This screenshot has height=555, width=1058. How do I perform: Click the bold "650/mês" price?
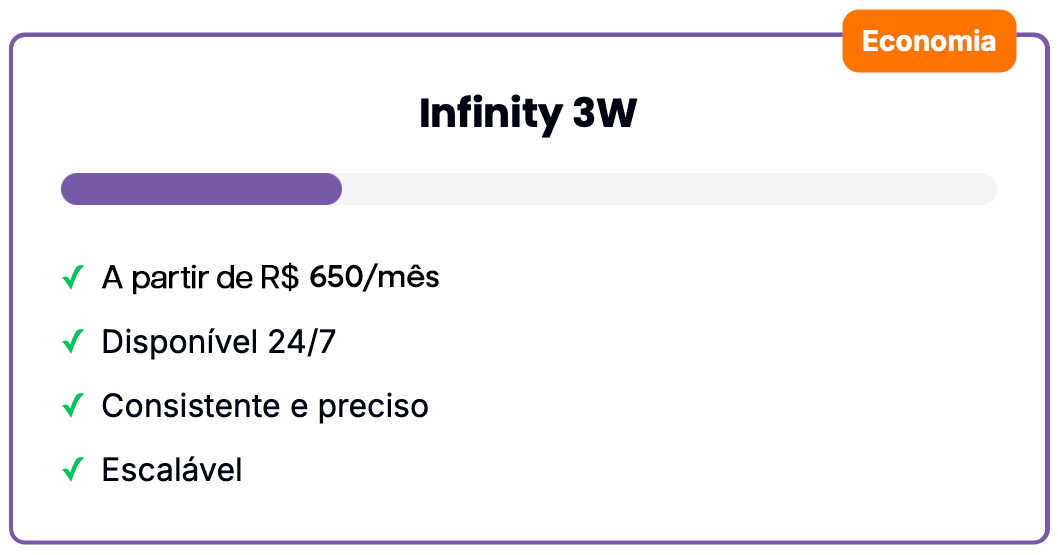coord(374,277)
